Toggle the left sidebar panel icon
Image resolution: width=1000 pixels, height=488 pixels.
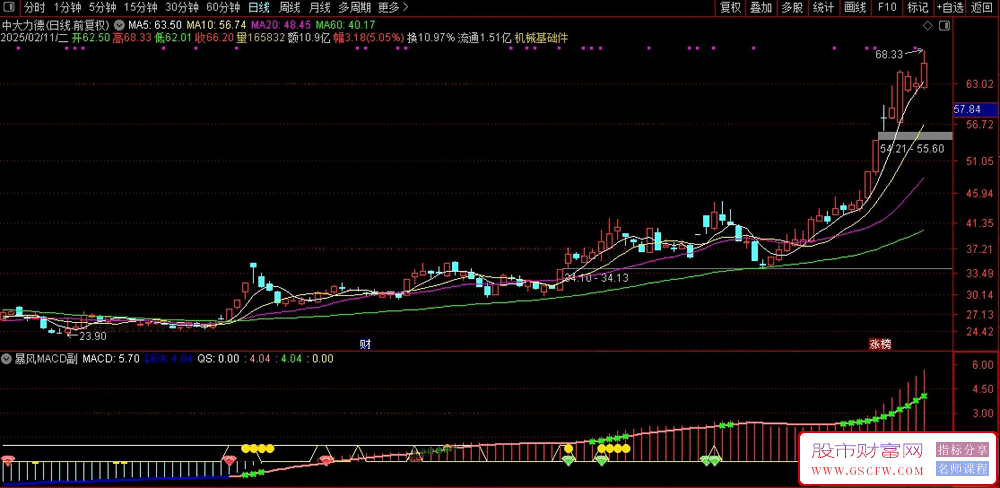tap(10, 8)
